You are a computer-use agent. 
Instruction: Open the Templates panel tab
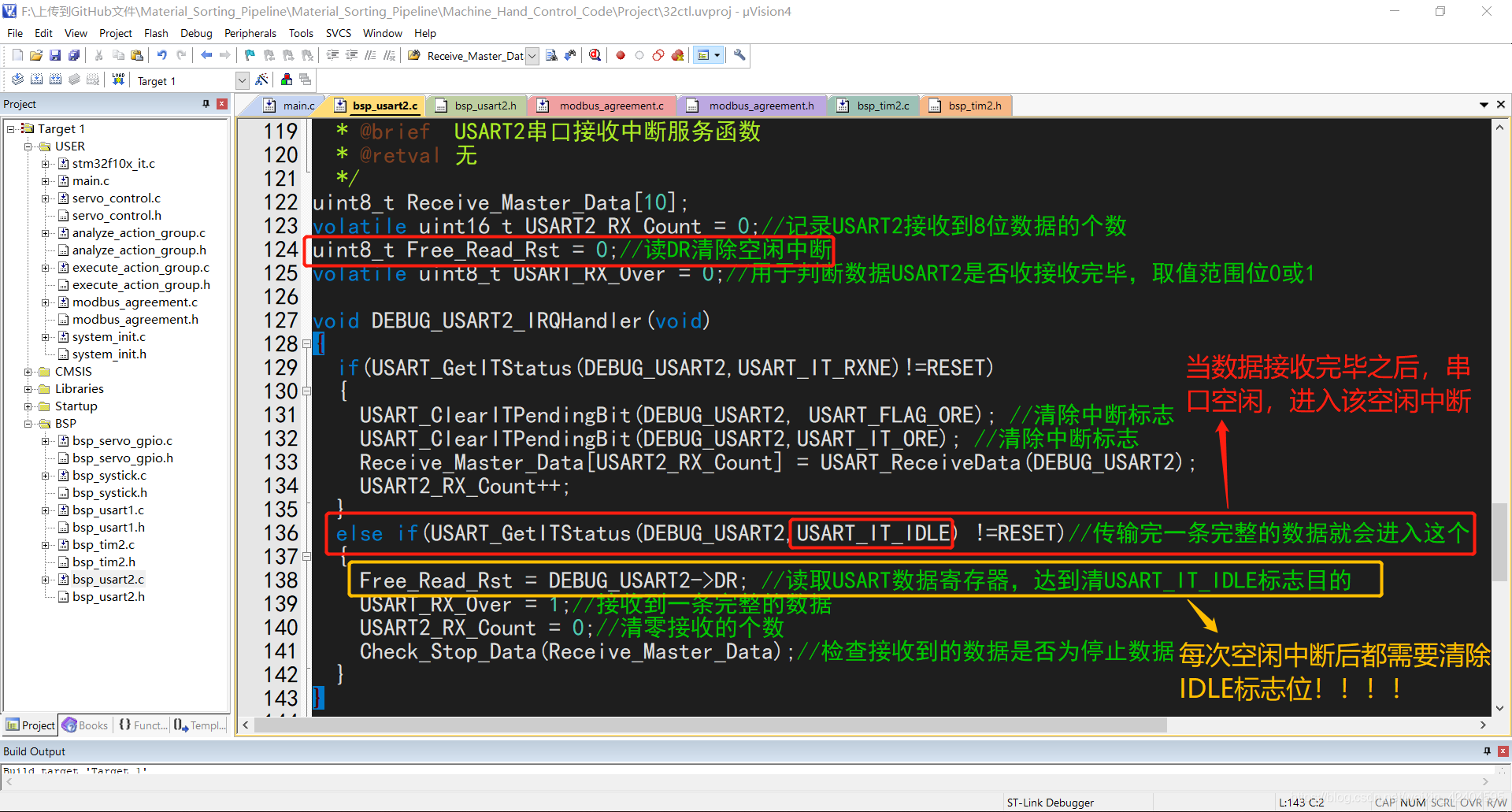click(x=199, y=725)
